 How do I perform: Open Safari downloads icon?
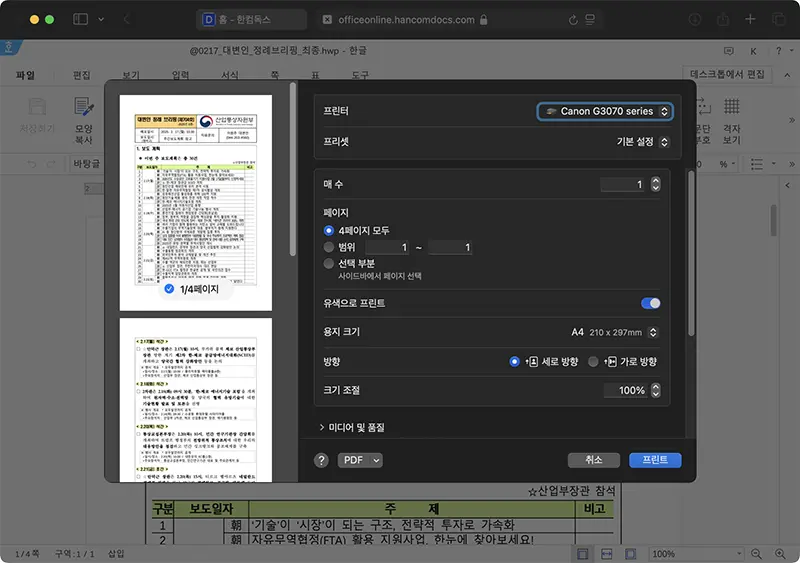[x=694, y=19]
